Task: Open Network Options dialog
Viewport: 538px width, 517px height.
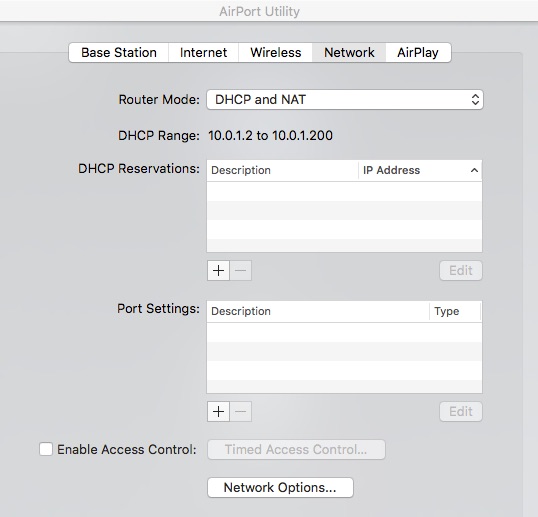Action: pos(280,487)
